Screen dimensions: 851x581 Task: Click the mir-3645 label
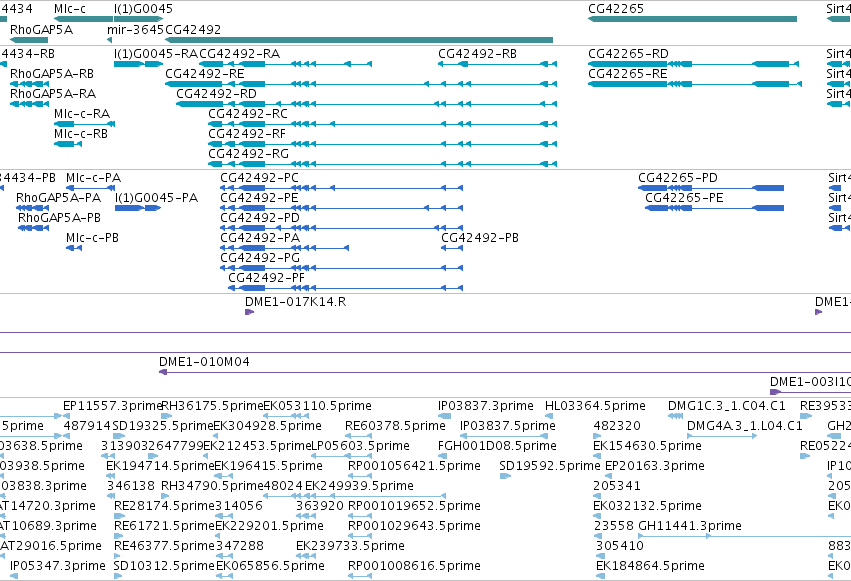click(135, 29)
